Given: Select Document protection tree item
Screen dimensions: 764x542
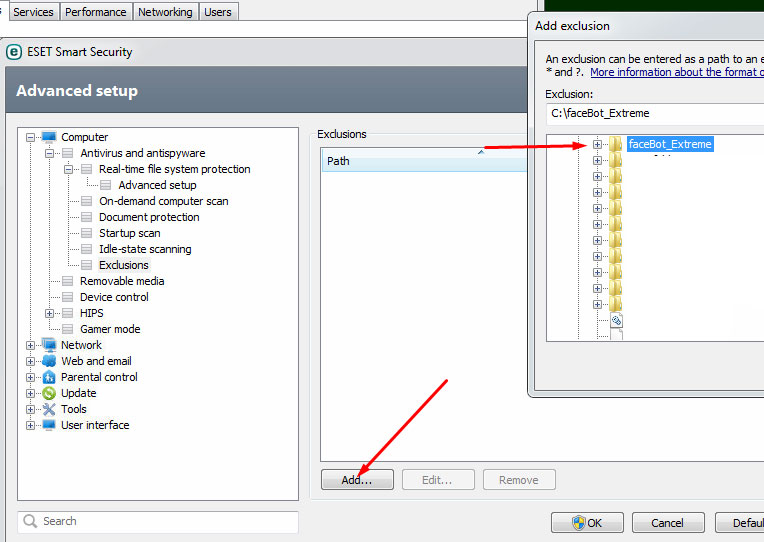Looking at the screenshot, I should [x=149, y=217].
